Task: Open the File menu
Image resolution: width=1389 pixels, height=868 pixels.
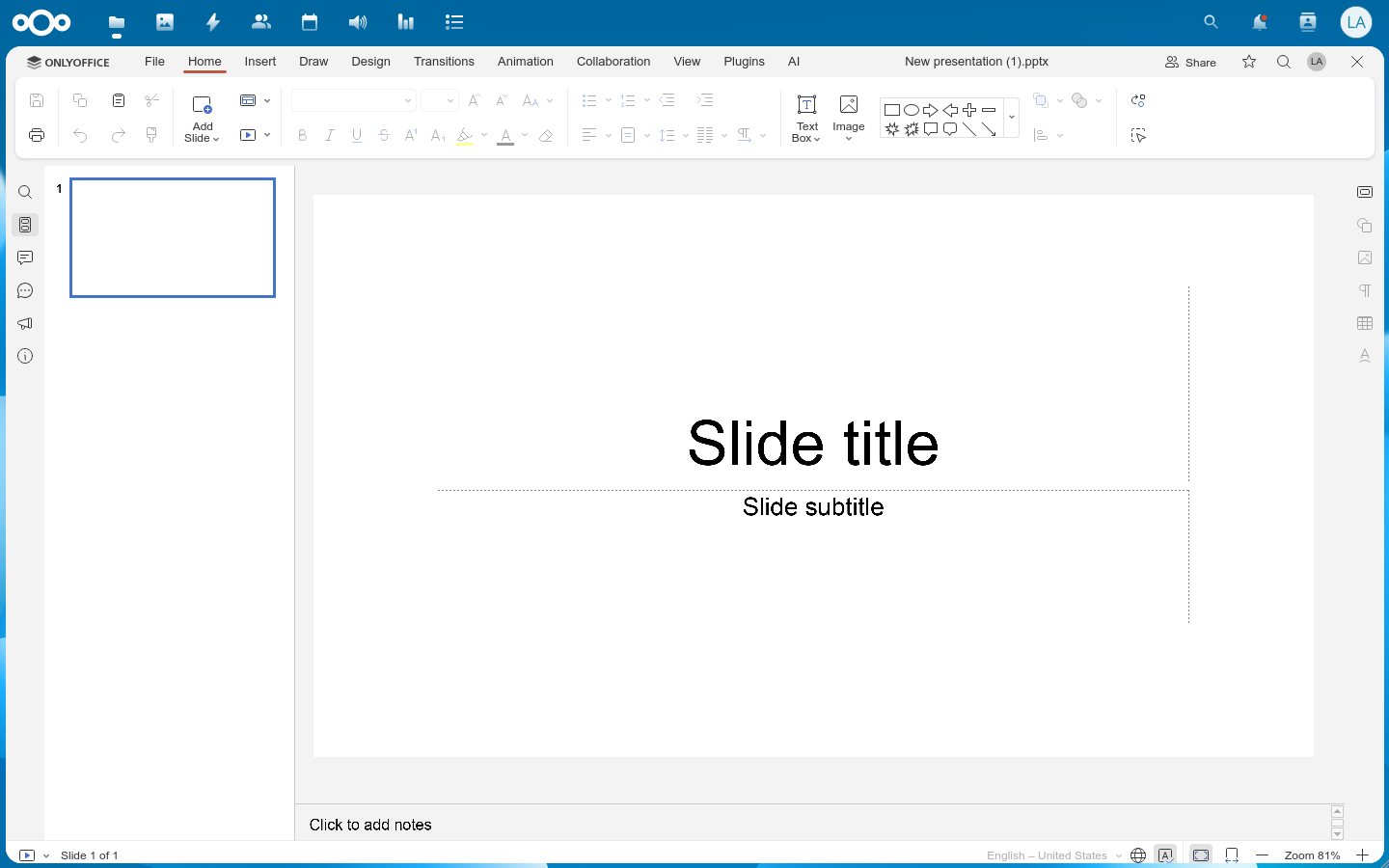Action: (154, 62)
